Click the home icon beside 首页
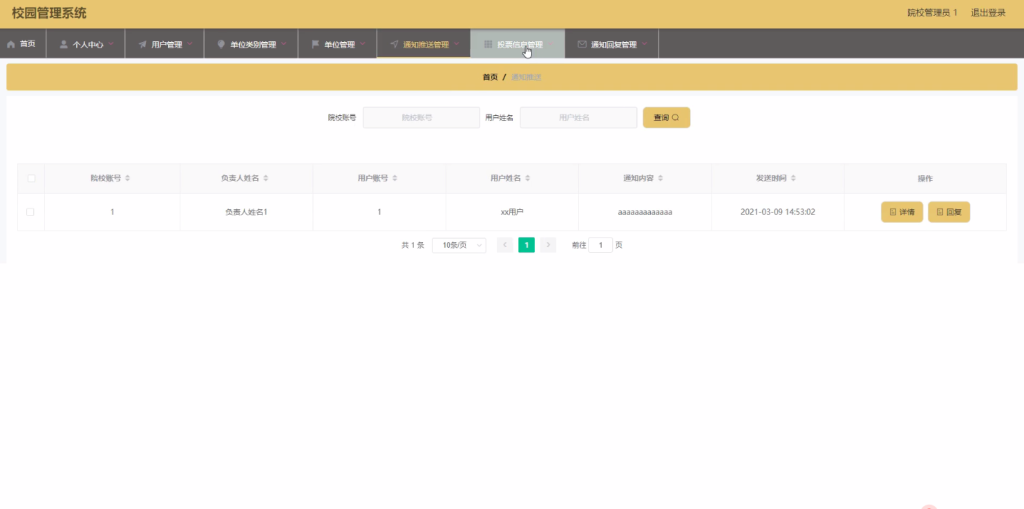Screen dimensions: 1024x509 pyautogui.click(x=11, y=44)
